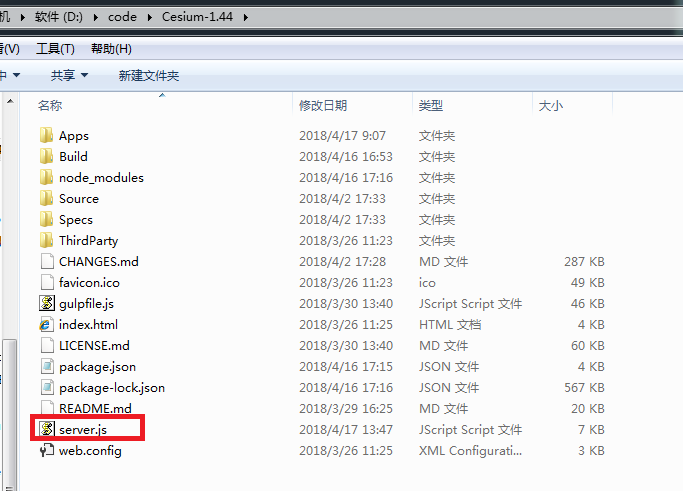Click the 2018/4/17 13:47 date cell
This screenshot has height=491, width=683.
346,430
